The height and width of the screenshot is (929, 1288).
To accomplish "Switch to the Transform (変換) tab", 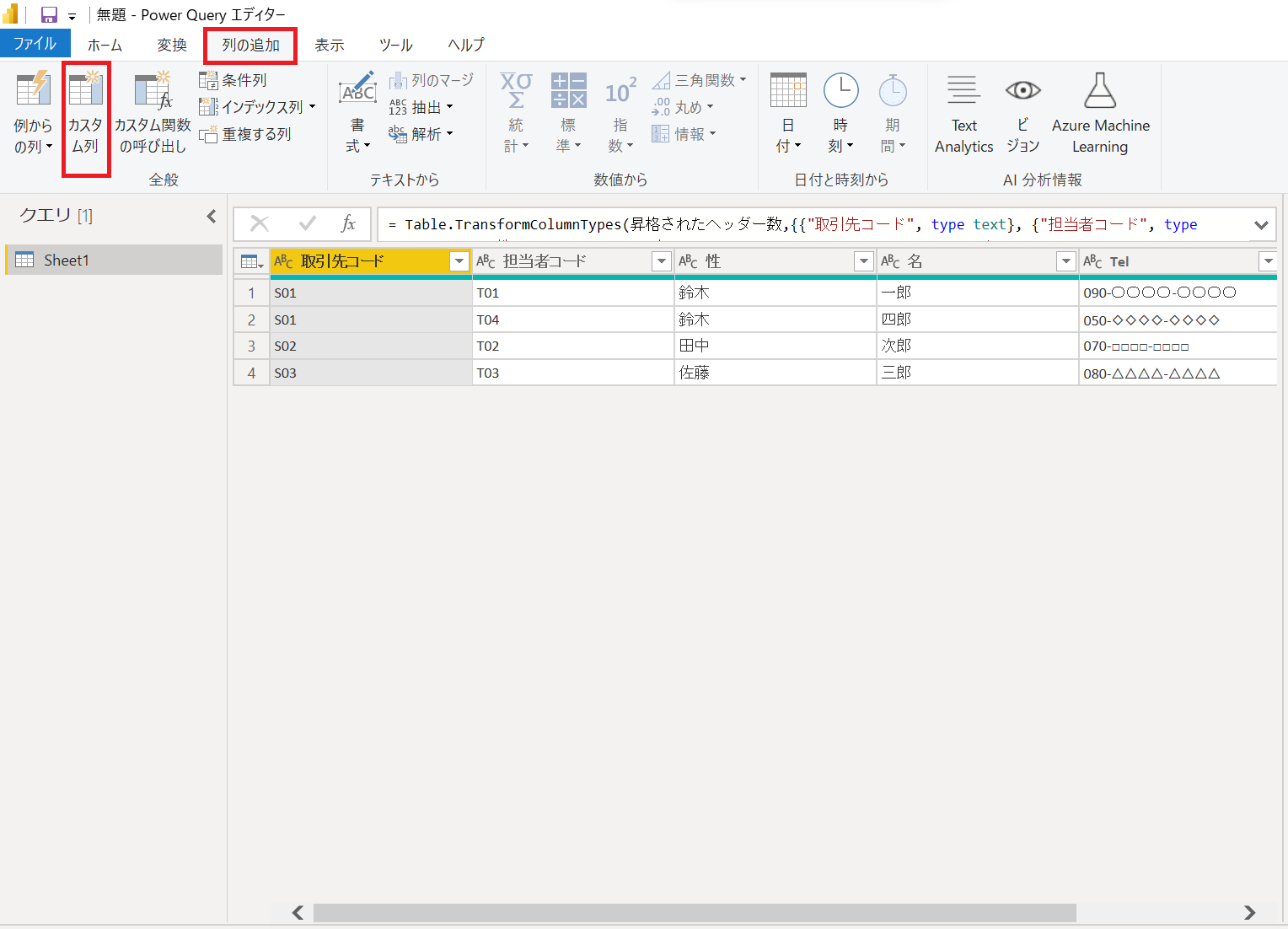I will point(172,45).
